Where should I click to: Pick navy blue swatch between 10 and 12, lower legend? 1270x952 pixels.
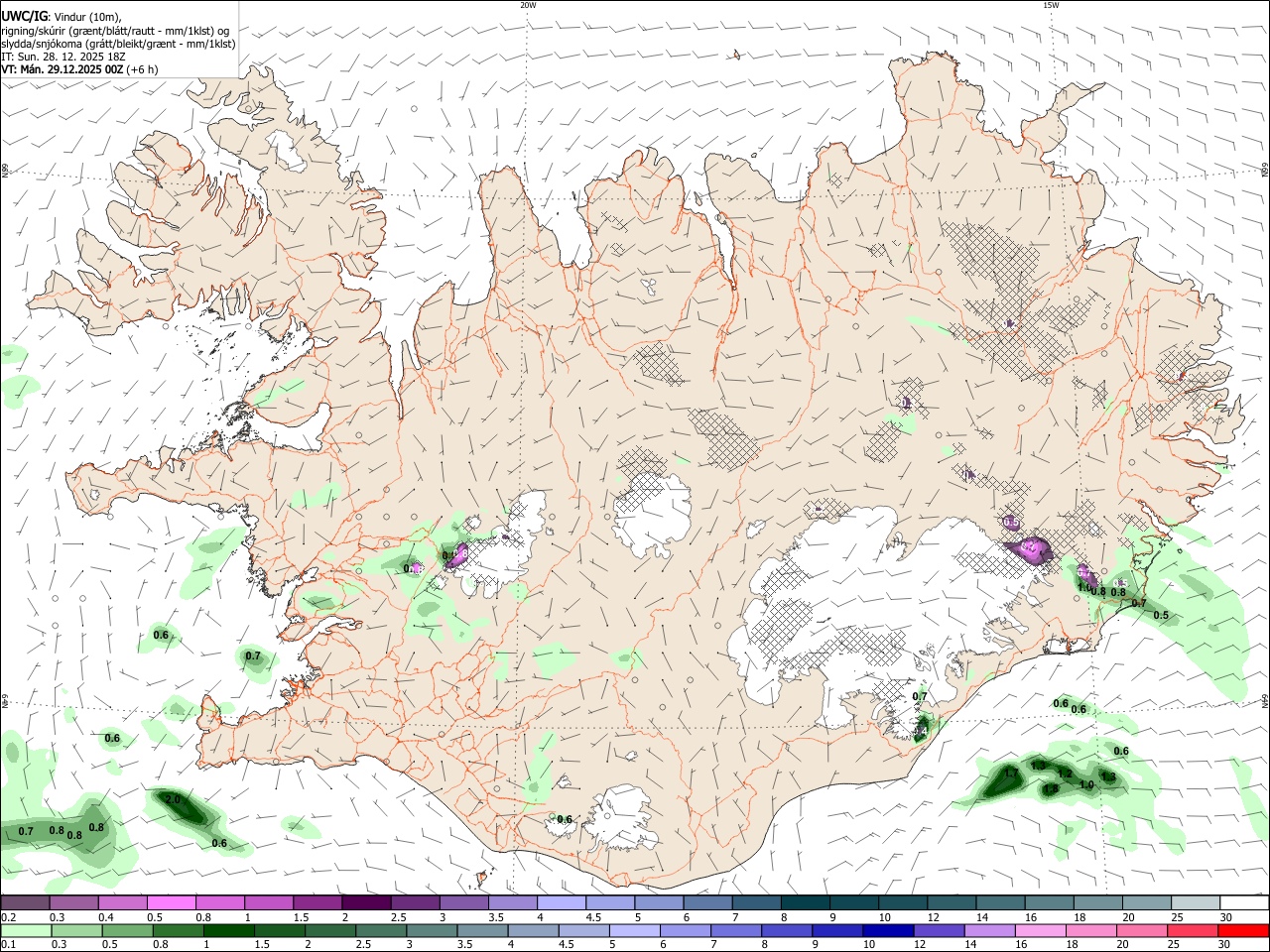[x=886, y=931]
